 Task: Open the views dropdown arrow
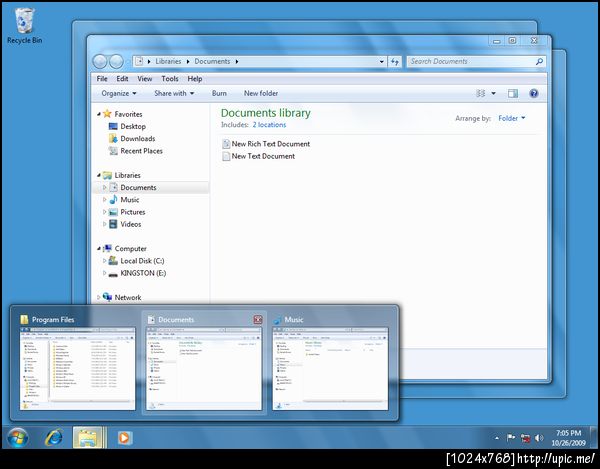click(x=493, y=93)
